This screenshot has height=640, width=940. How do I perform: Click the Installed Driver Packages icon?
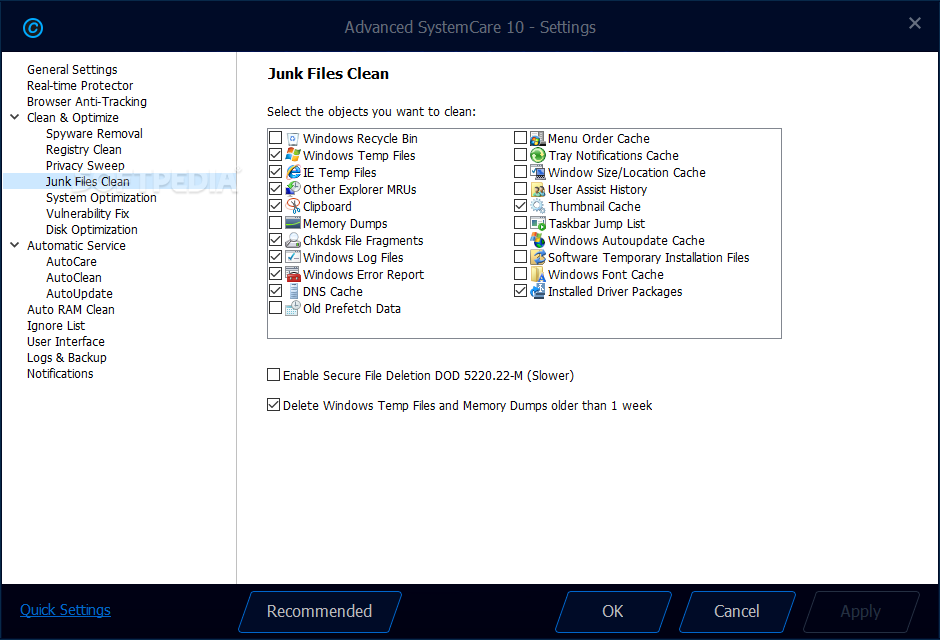point(538,291)
